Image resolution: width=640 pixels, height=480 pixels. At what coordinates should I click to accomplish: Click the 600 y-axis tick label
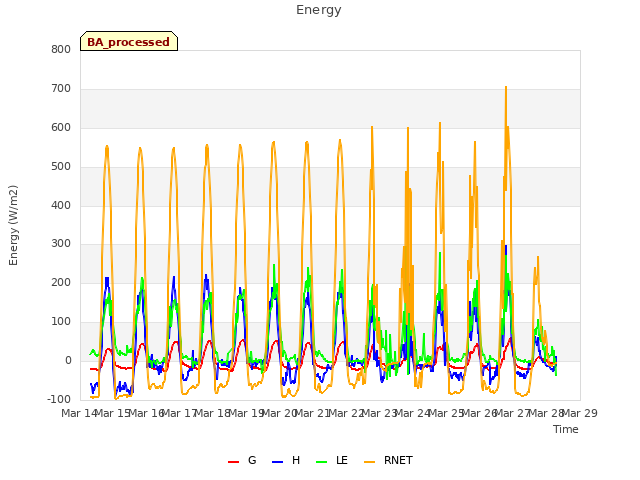tap(61, 128)
